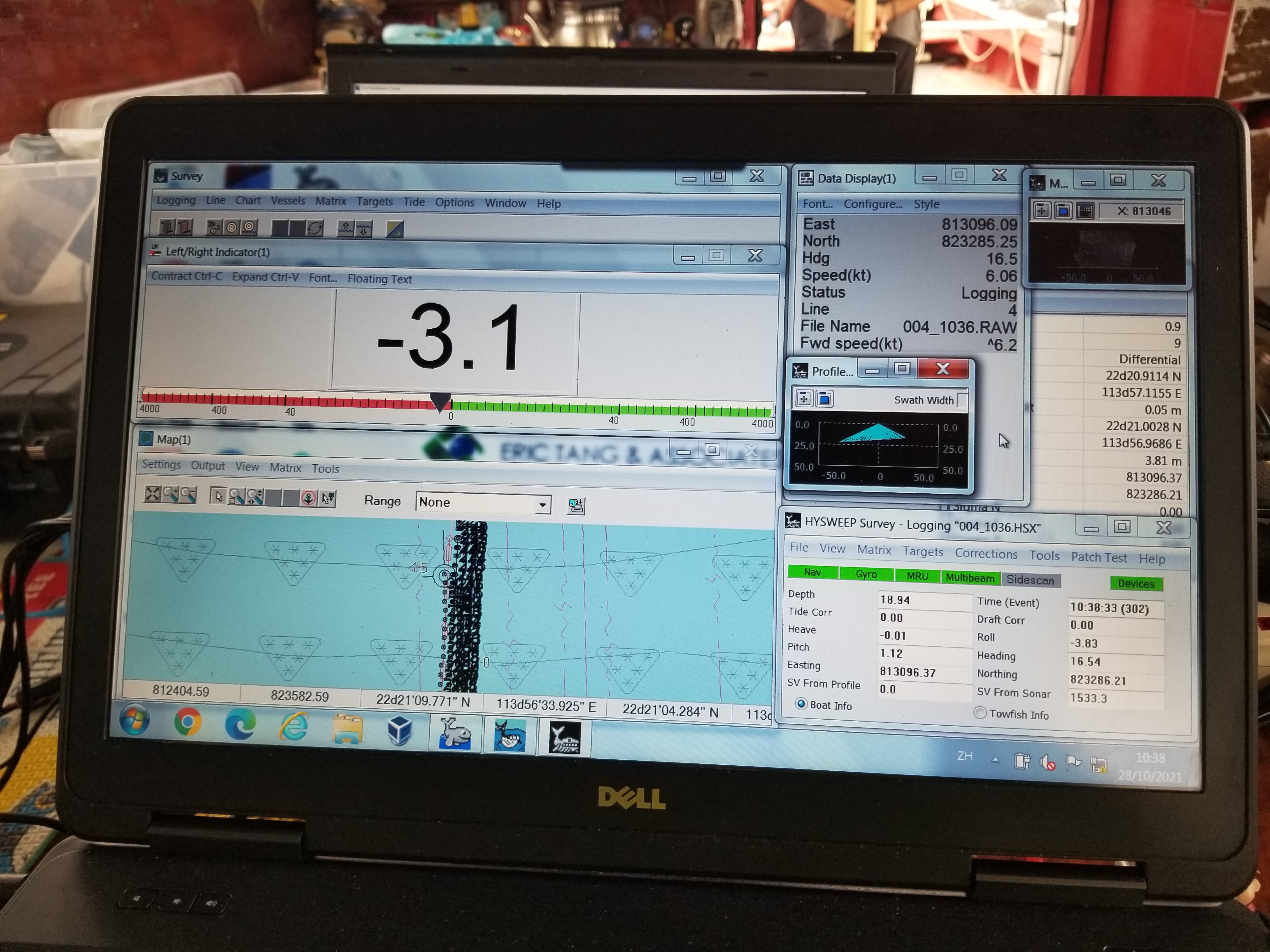Open the Targets menu in Survey
The width and height of the screenshot is (1270, 952).
pyautogui.click(x=374, y=201)
